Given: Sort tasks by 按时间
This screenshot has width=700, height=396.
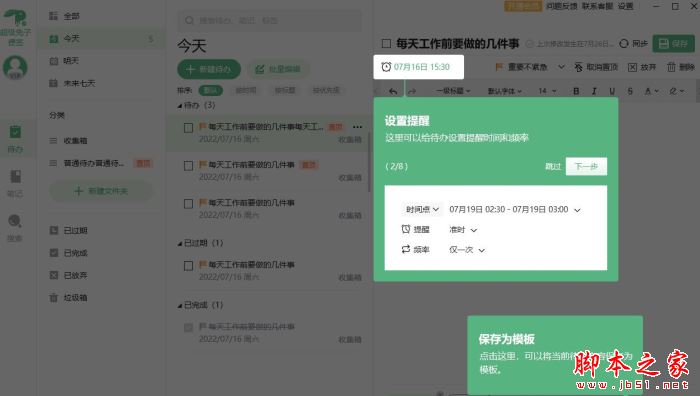Looking at the screenshot, I should pos(246,90).
